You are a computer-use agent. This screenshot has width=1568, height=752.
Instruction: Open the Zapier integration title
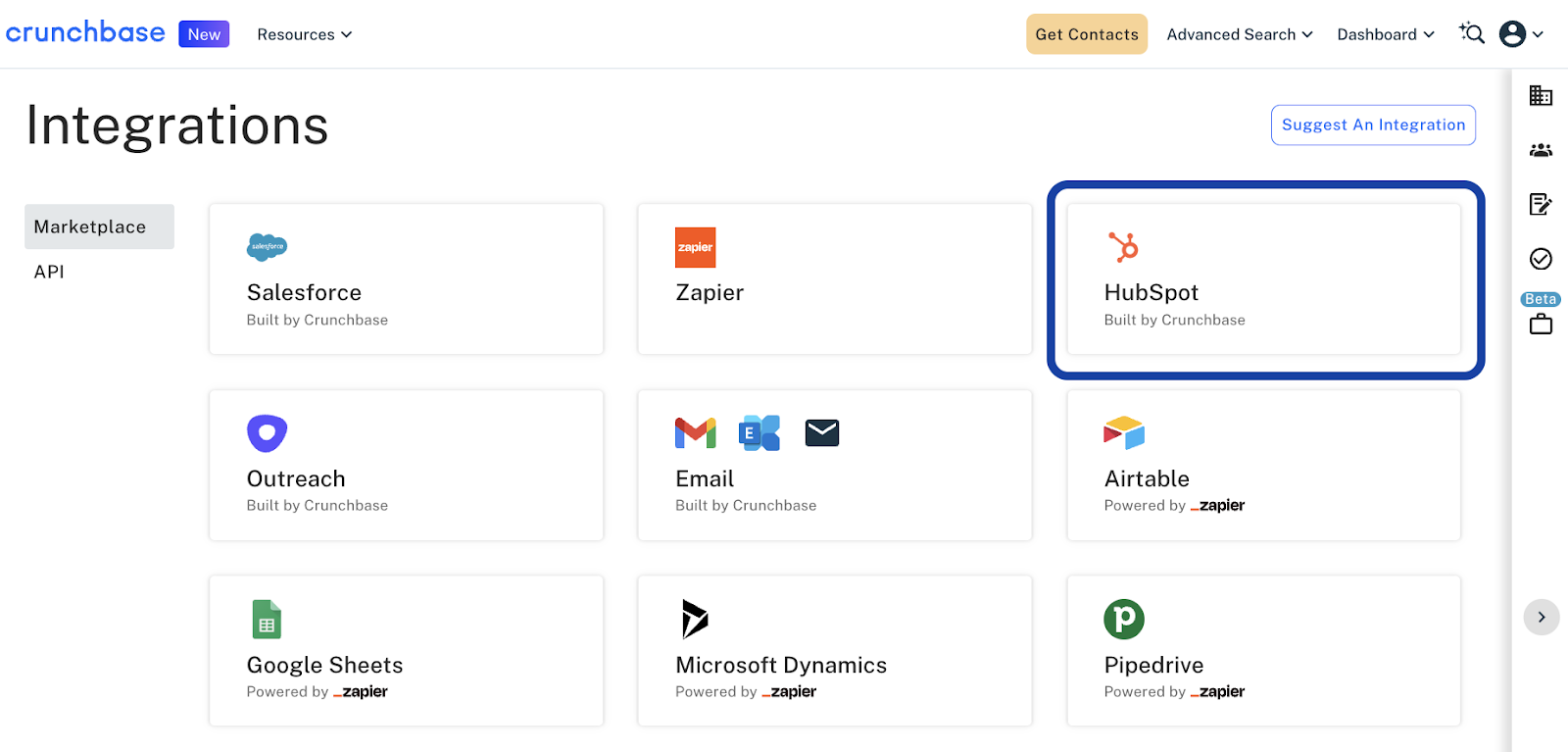(710, 292)
